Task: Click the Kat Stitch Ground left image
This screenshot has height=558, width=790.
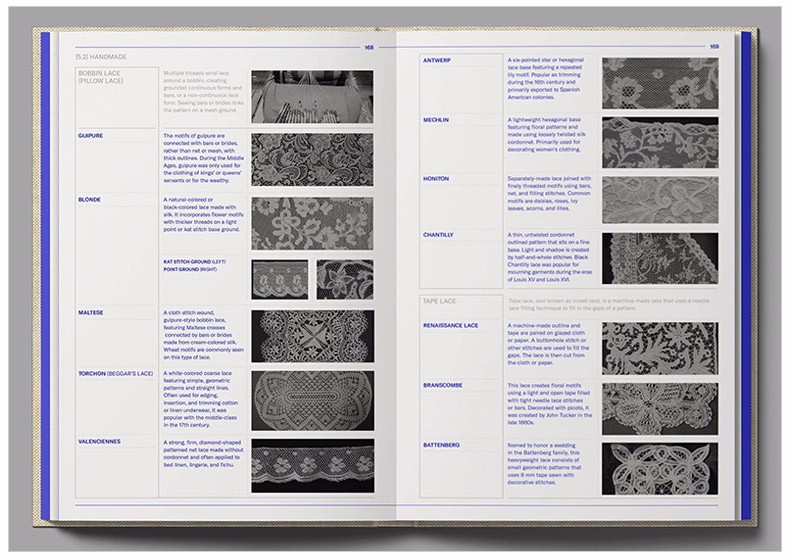Action: (x=279, y=280)
